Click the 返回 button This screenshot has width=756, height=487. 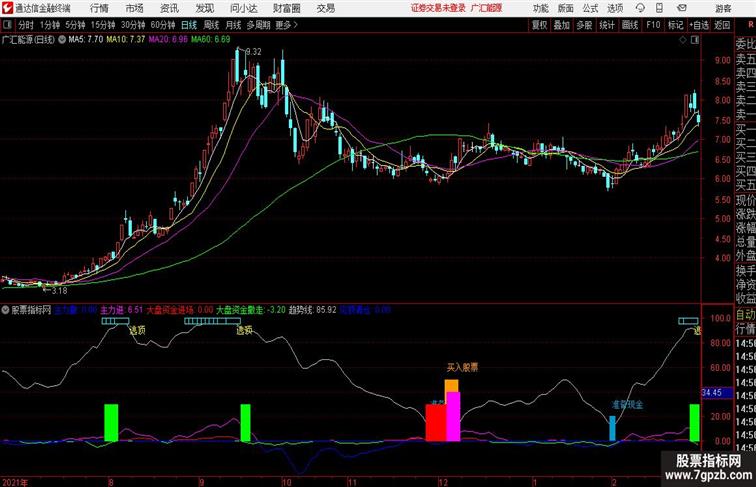[722, 25]
